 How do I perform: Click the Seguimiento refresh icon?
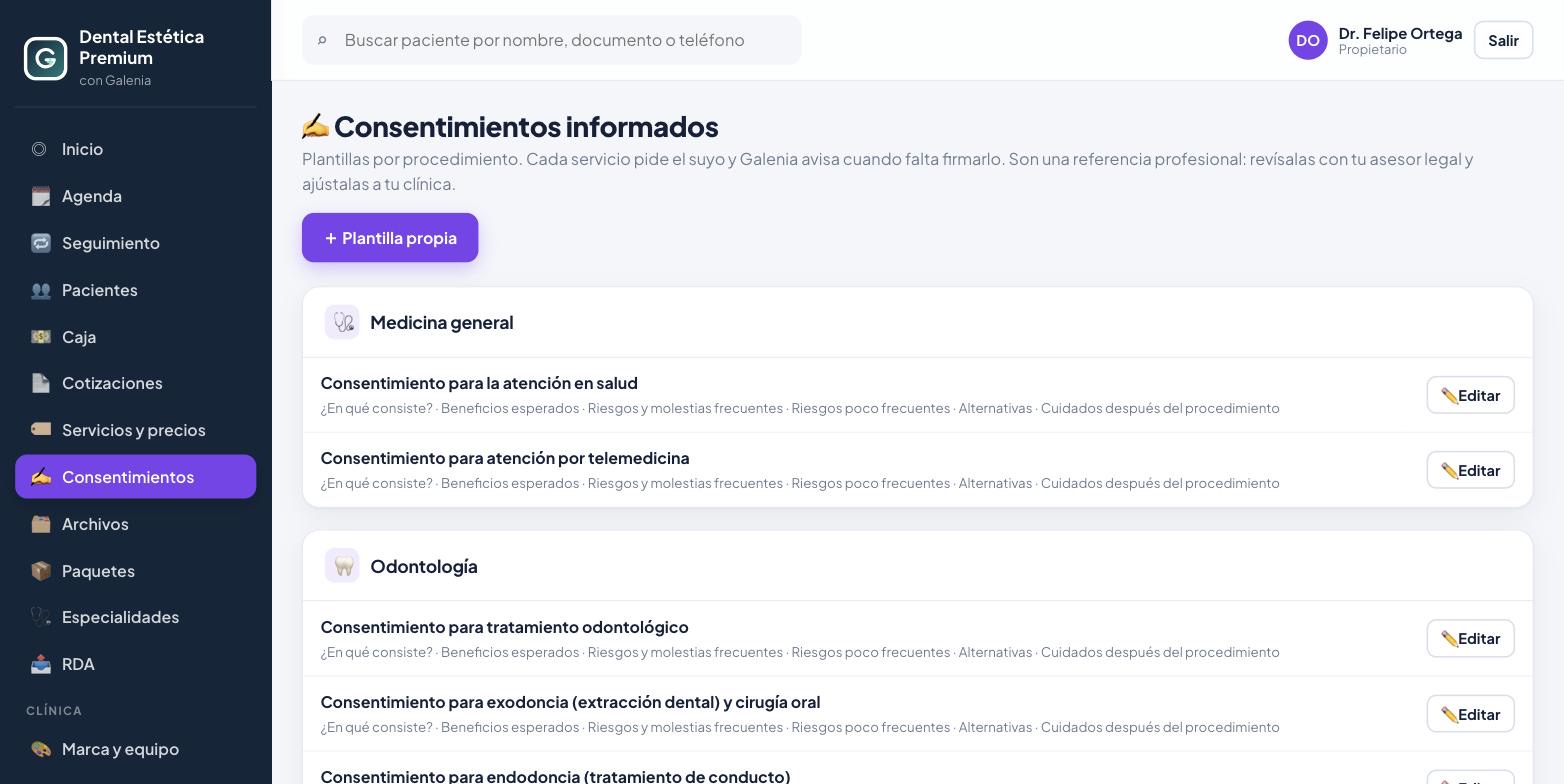(x=40, y=243)
